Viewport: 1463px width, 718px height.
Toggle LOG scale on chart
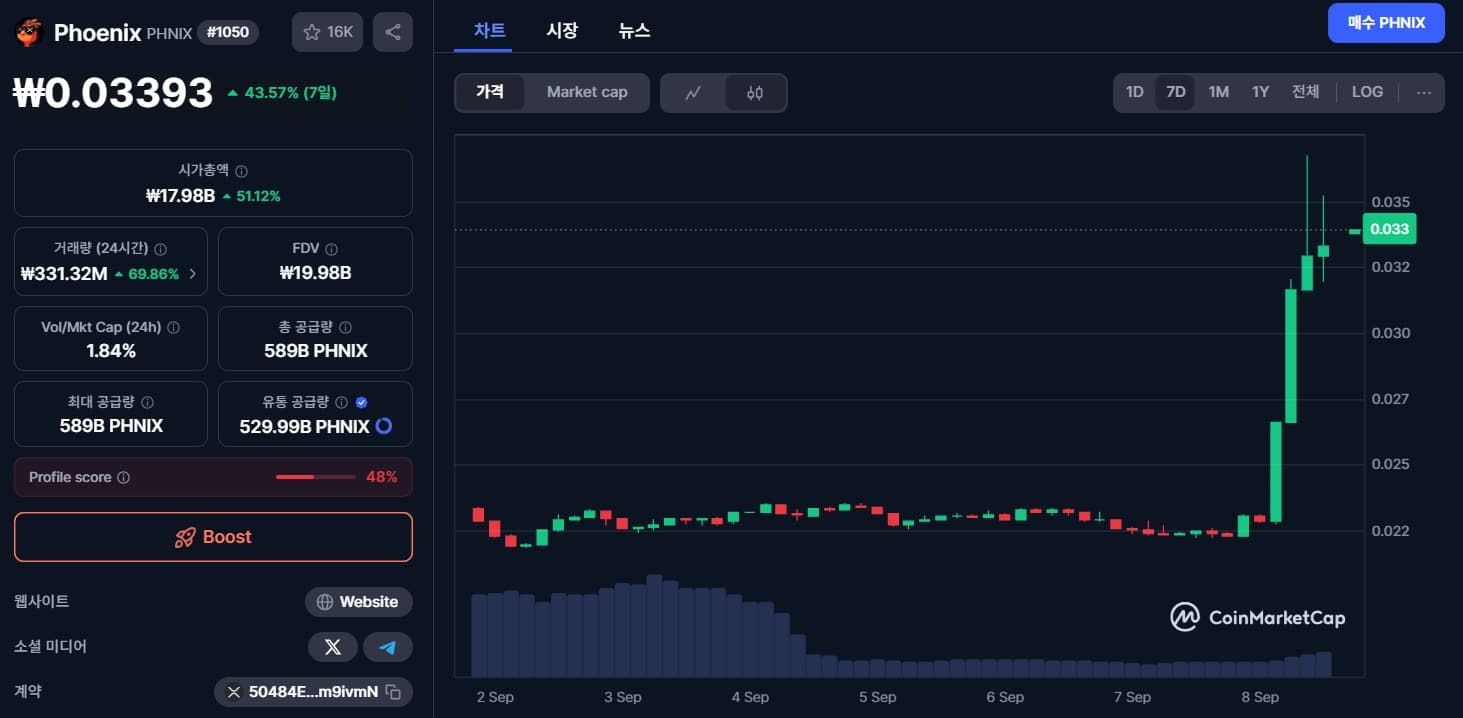tap(1367, 92)
